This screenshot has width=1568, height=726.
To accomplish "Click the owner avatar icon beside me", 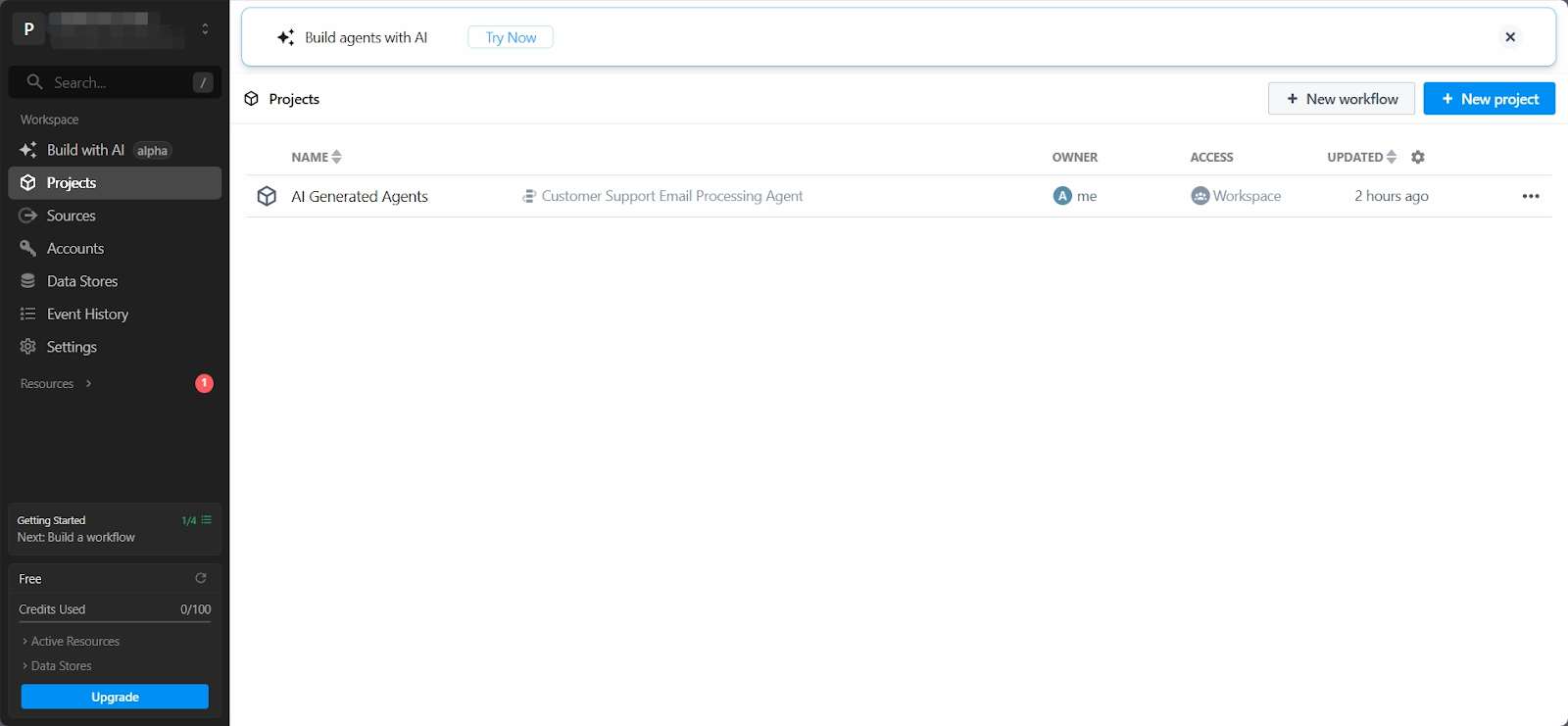I will click(x=1062, y=196).
